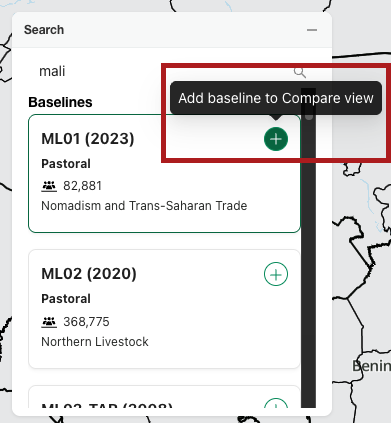Screen dimensions: 391x423
Task: Click Pastoral label in ML02 card
Action: pos(66,299)
